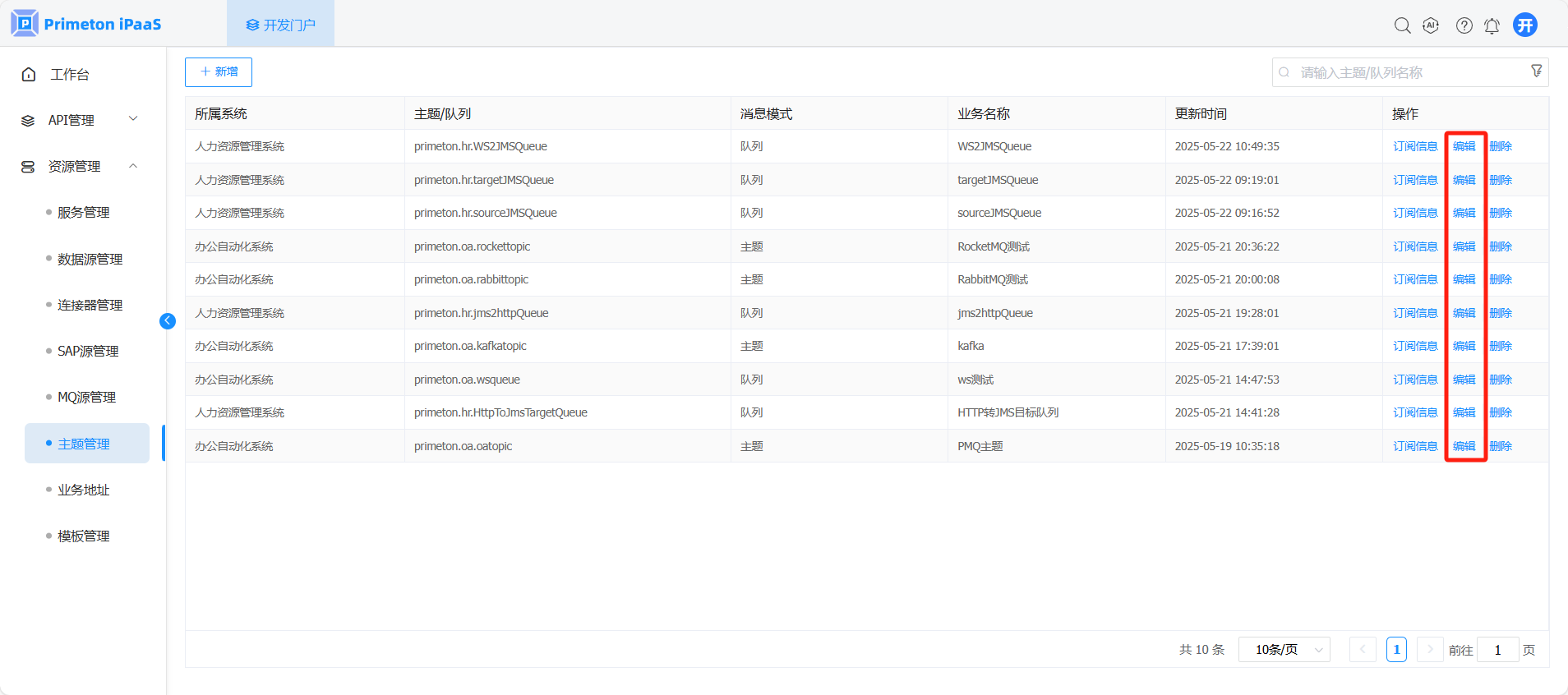Click the 新增 button

coord(219,72)
